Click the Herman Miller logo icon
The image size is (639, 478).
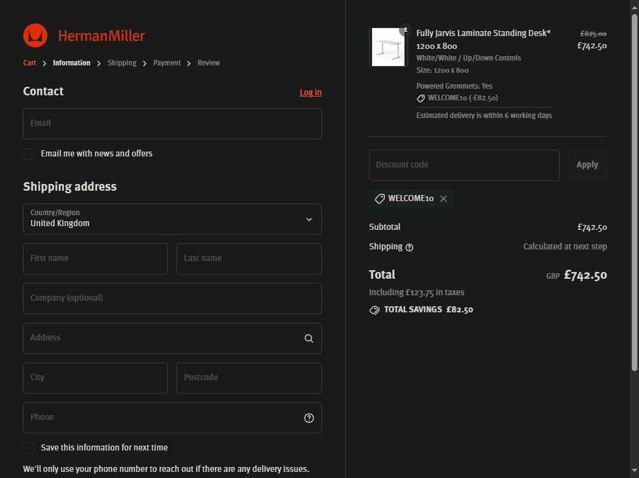pos(35,35)
